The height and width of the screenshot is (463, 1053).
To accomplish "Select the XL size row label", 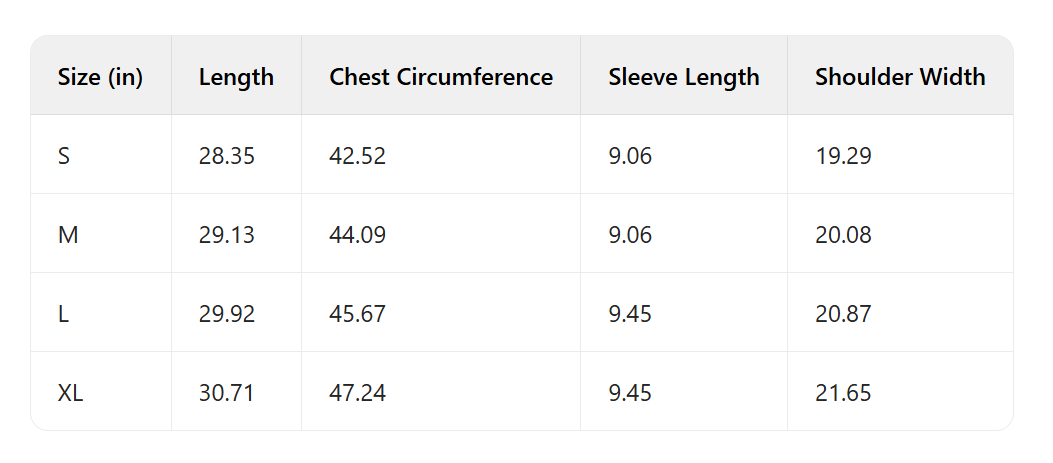I will pos(70,393).
